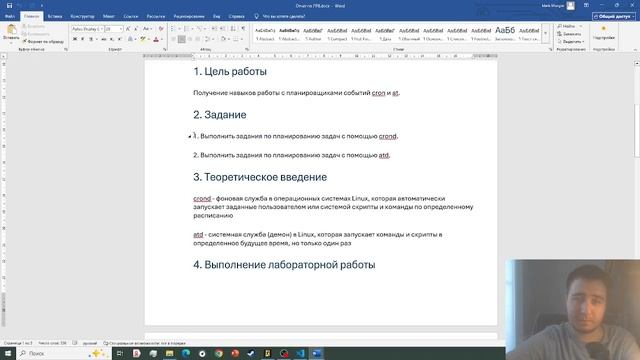Click the numbered list icon

tap(186, 29)
